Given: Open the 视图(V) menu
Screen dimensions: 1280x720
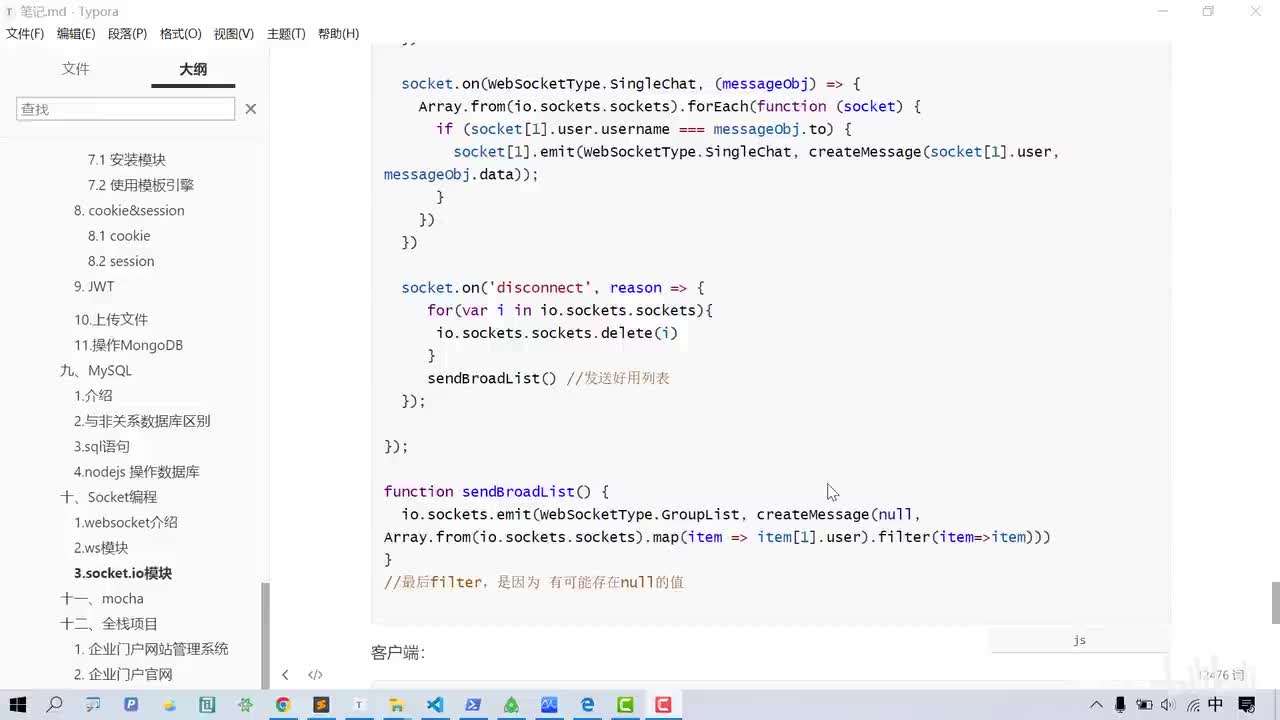Looking at the screenshot, I should [233, 34].
